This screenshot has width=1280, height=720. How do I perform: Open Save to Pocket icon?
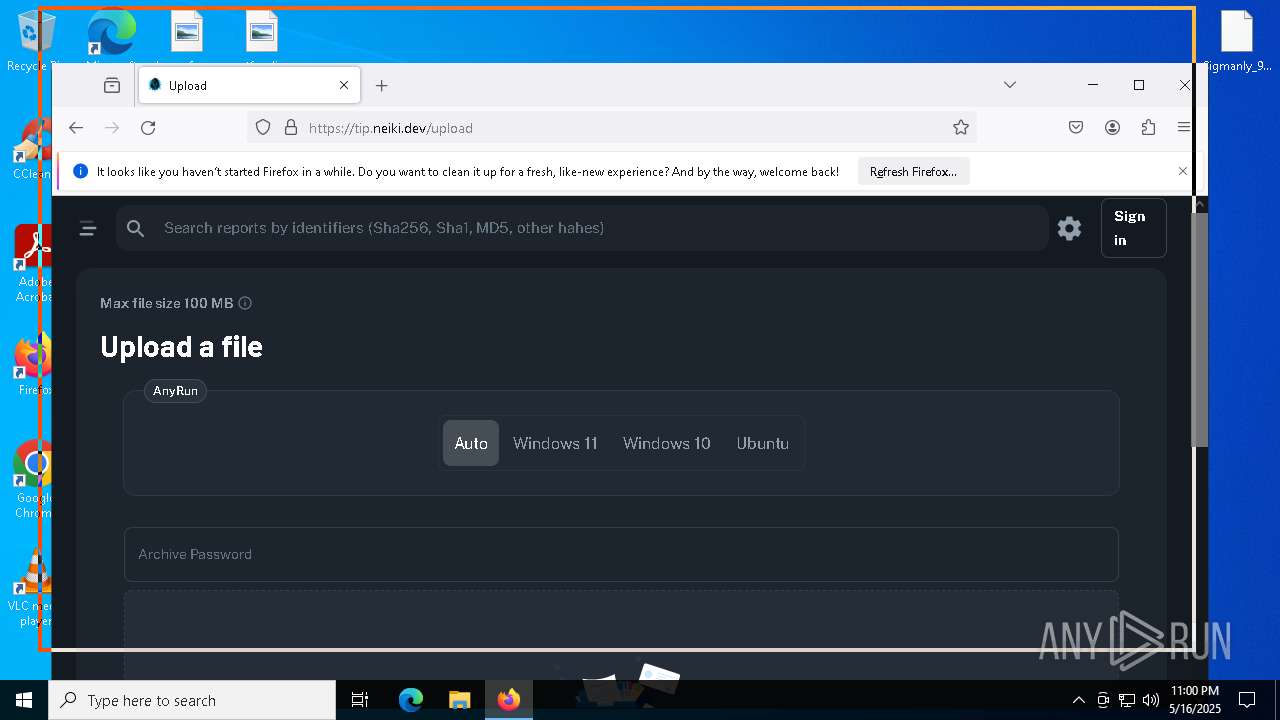1076,128
